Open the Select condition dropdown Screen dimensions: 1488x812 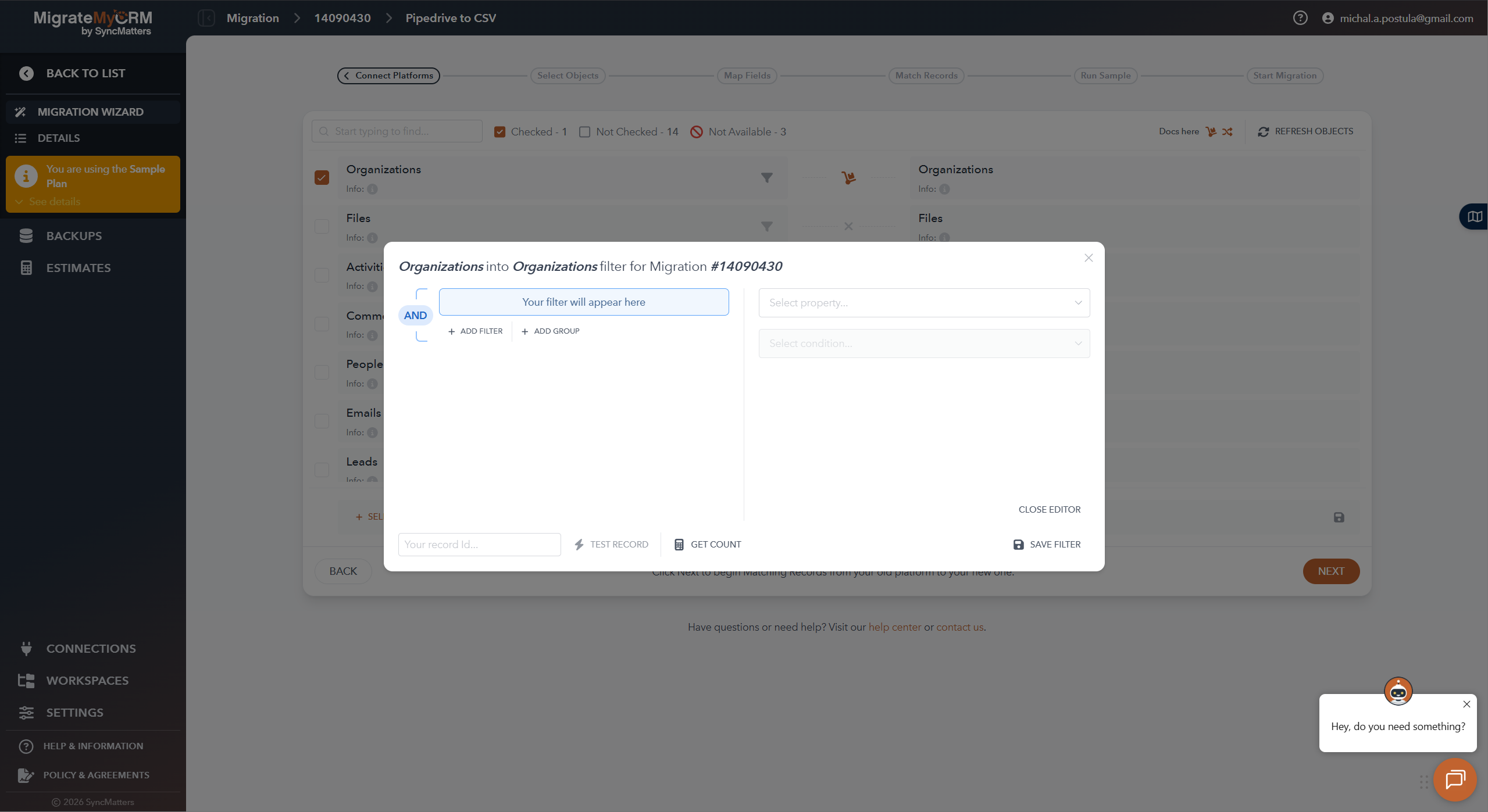924,344
